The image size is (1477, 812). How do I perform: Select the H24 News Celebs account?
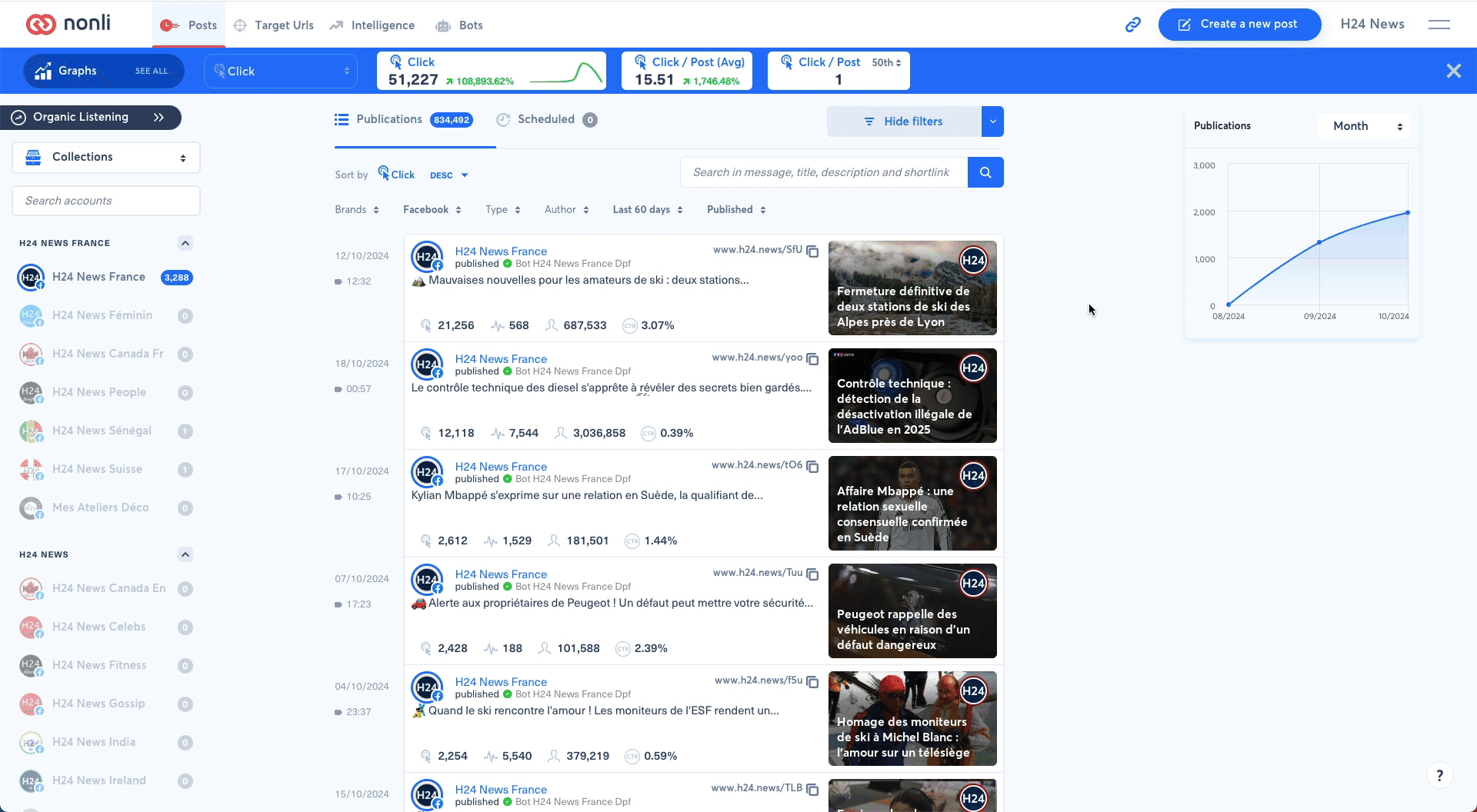point(105,627)
